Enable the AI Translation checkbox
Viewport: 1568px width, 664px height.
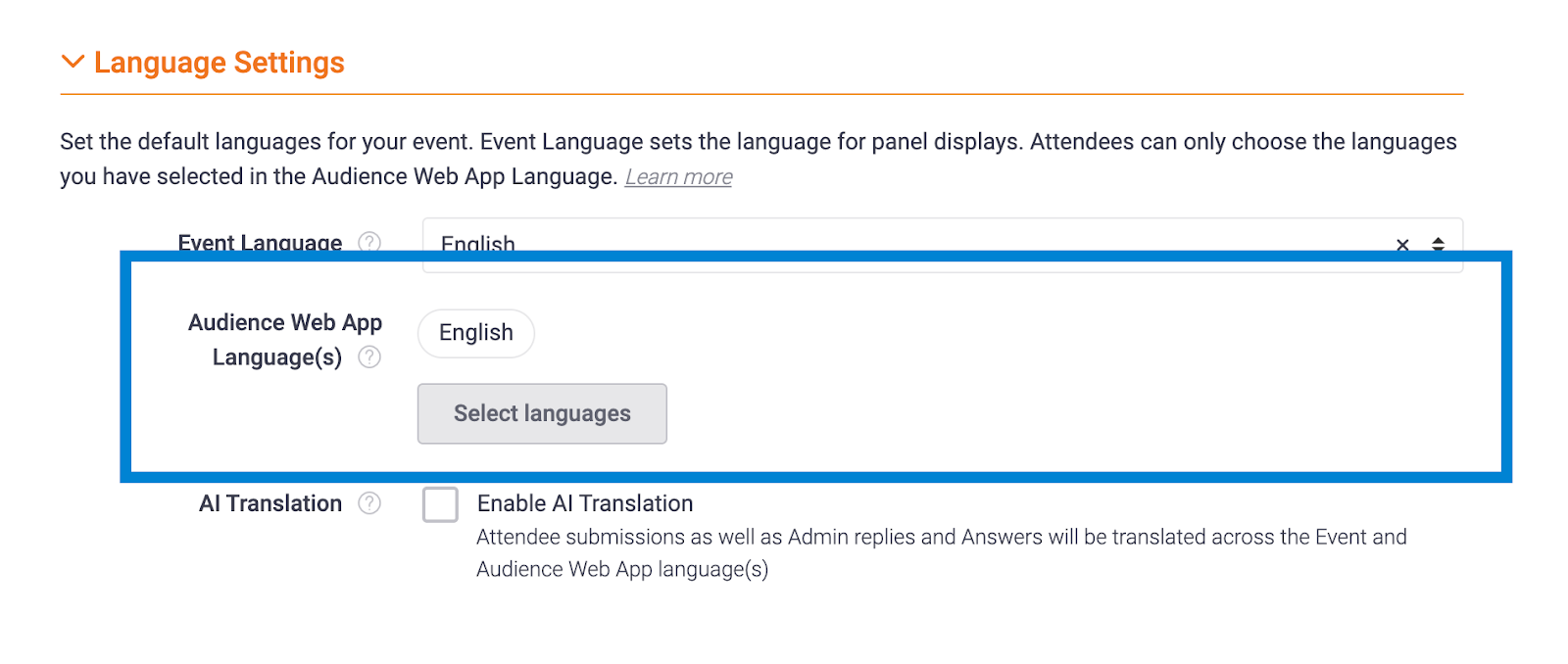(440, 504)
